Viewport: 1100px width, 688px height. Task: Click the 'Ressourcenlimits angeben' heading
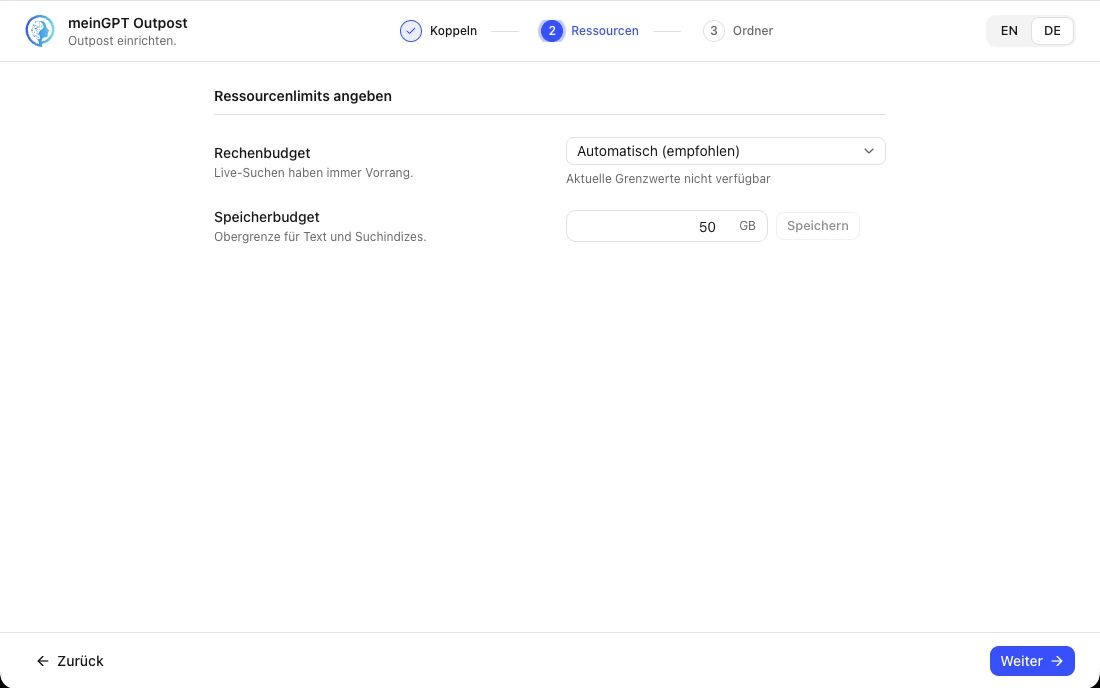coord(303,96)
